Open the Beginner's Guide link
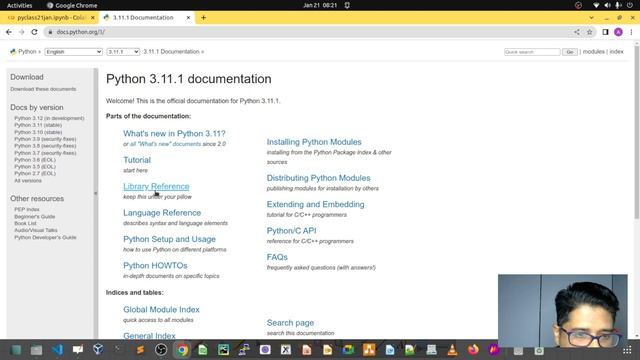Image resolution: width=640 pixels, height=360 pixels. (34, 216)
